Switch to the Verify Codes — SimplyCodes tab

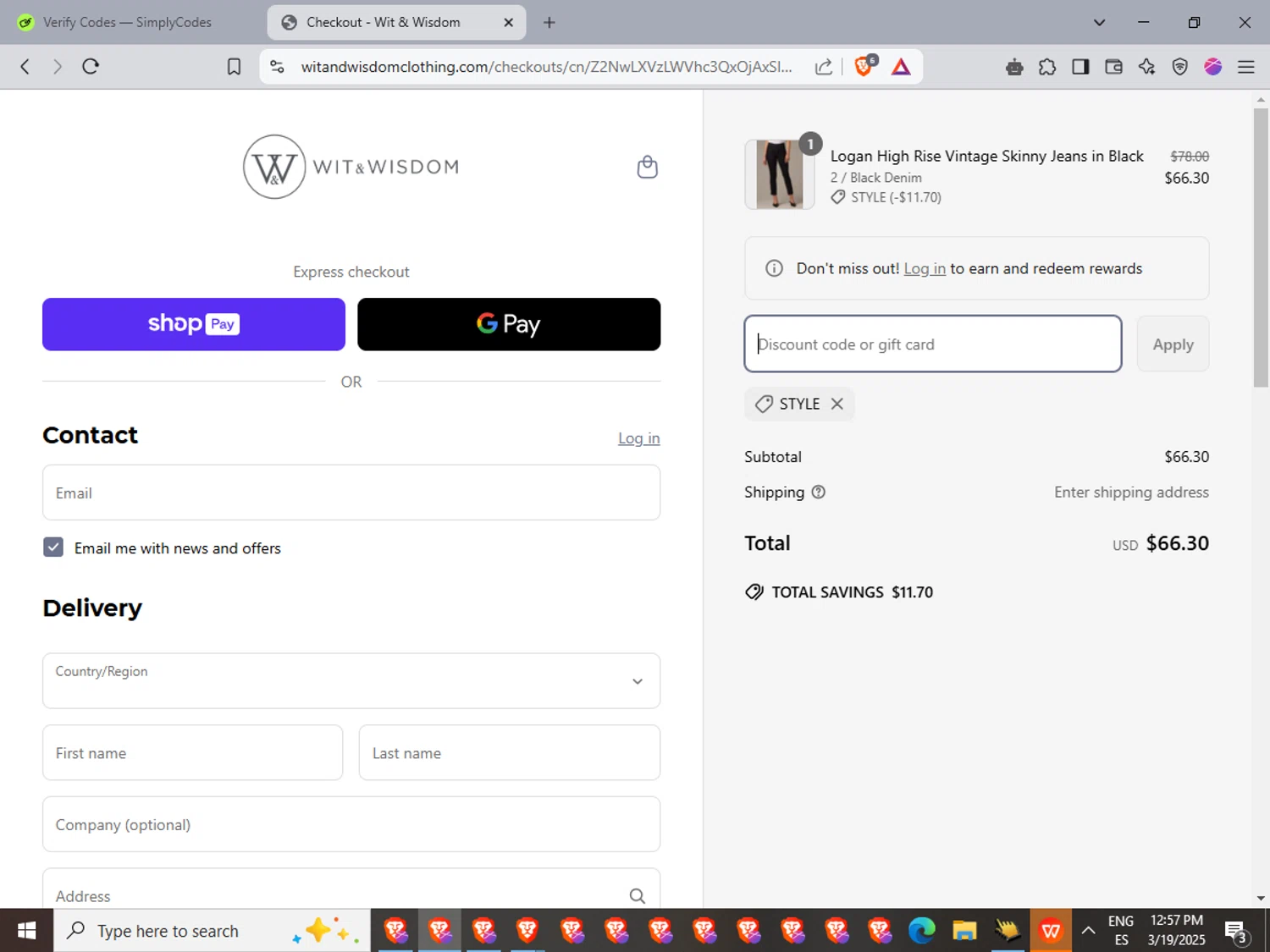[127, 23]
